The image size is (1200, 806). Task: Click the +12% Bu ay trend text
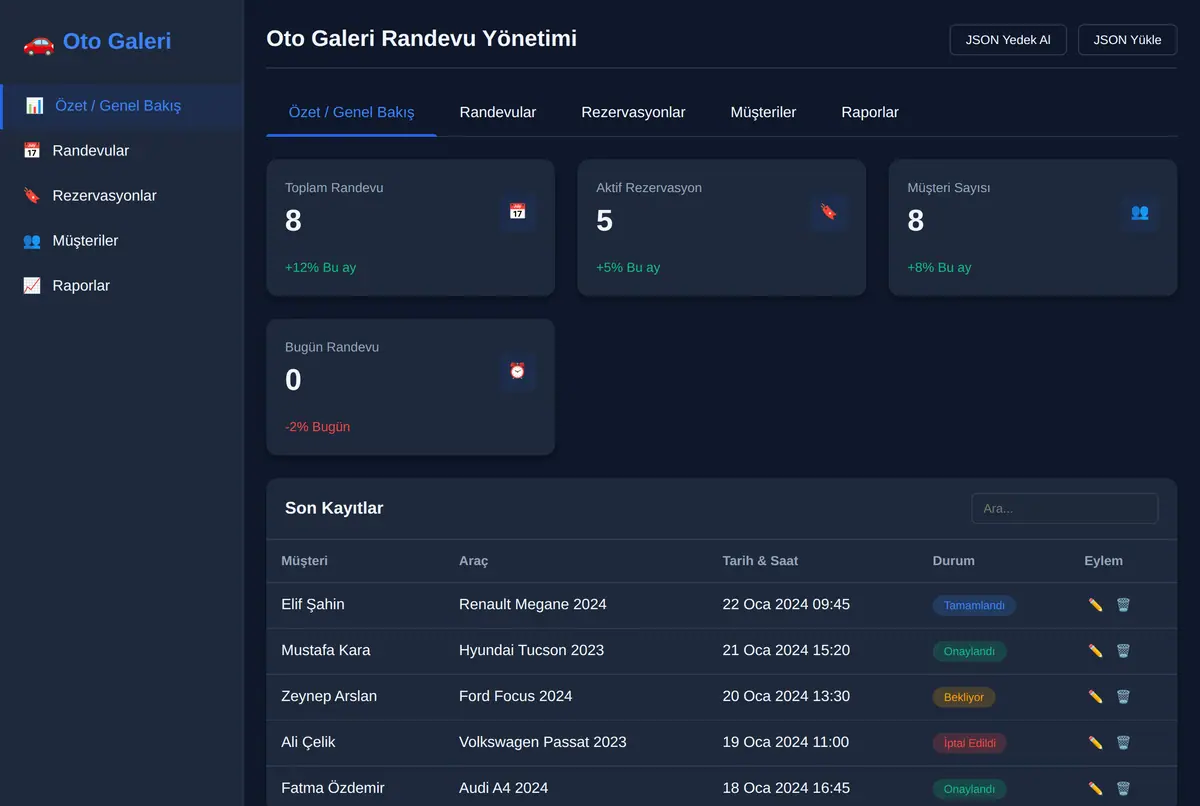(320, 267)
